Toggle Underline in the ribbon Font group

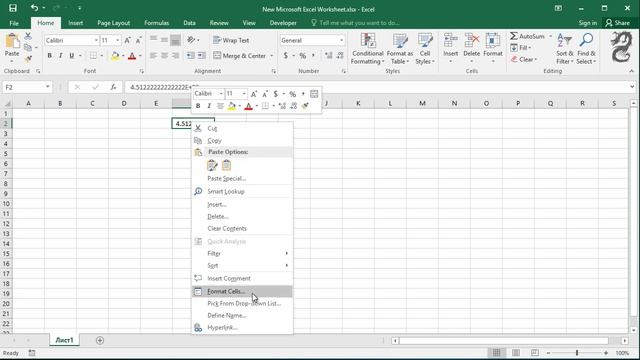[71, 56]
